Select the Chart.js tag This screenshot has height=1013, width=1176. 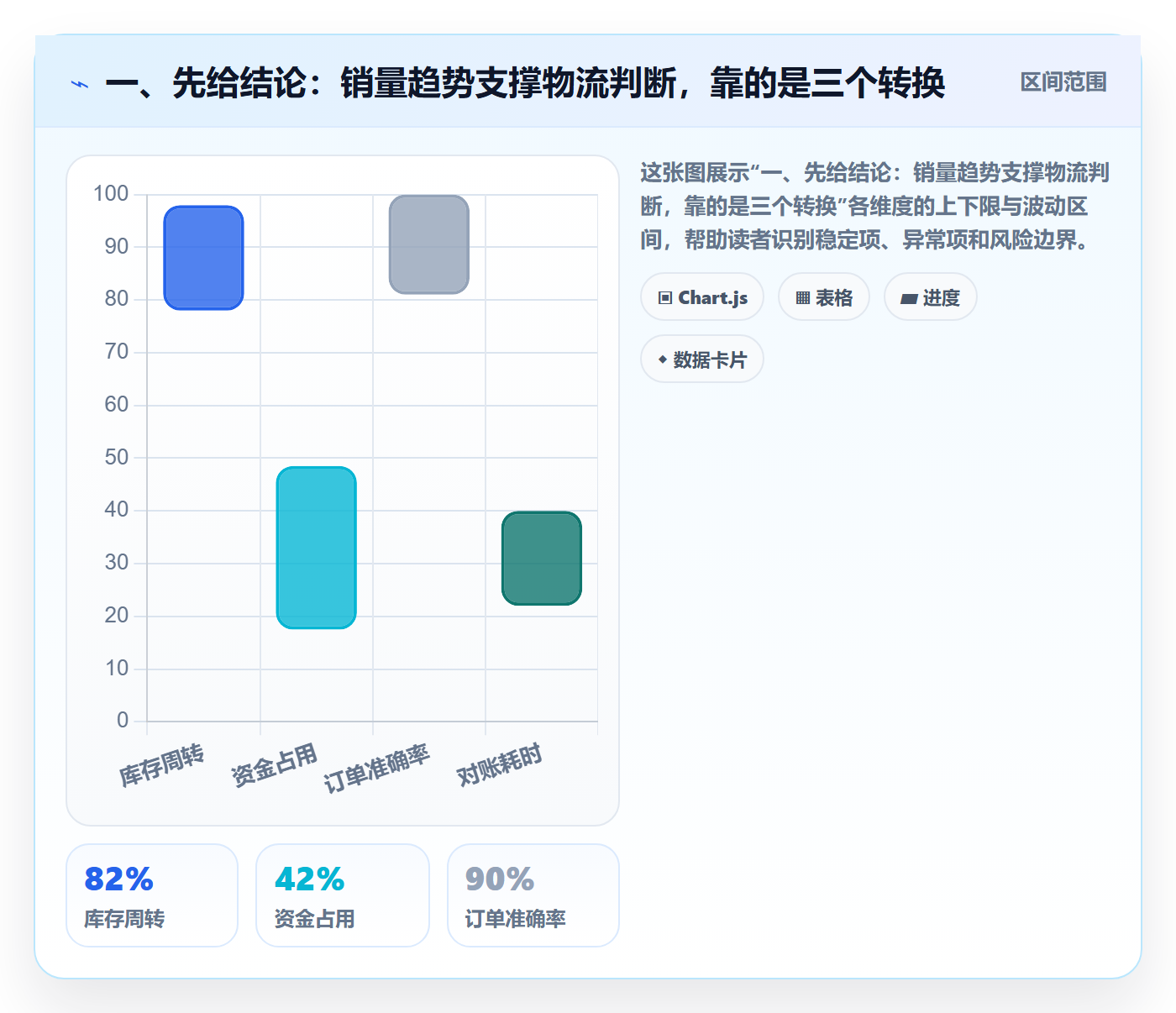tap(702, 297)
